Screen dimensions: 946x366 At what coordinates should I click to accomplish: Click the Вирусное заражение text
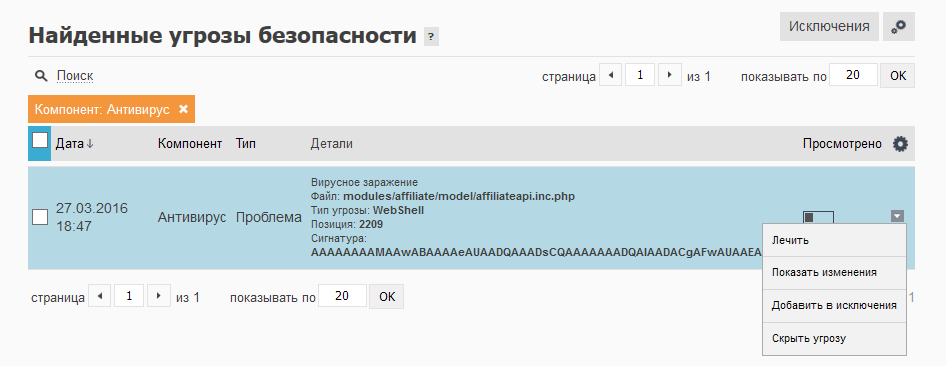(x=364, y=183)
